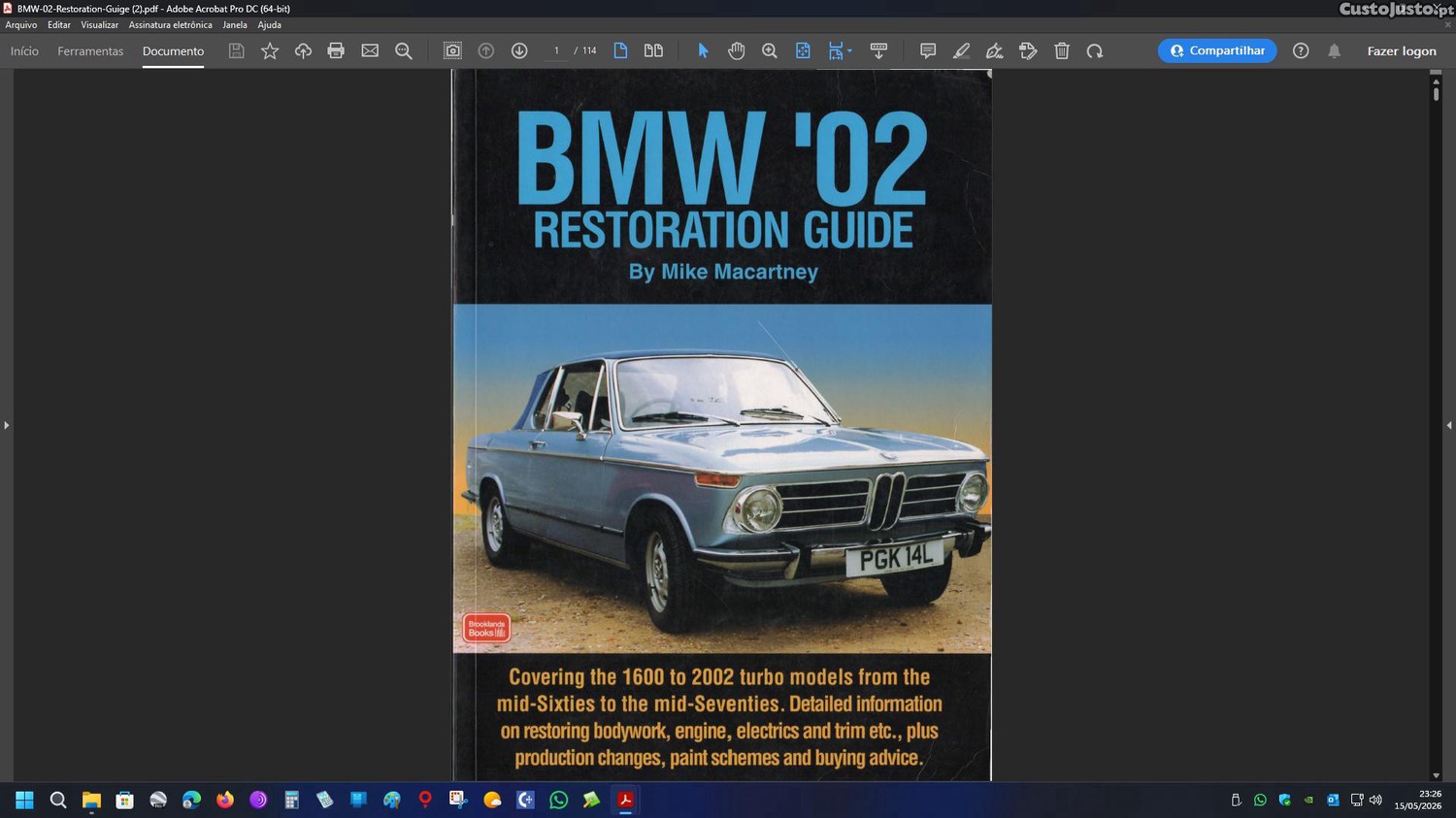Activate the arrow selection tool

(704, 50)
